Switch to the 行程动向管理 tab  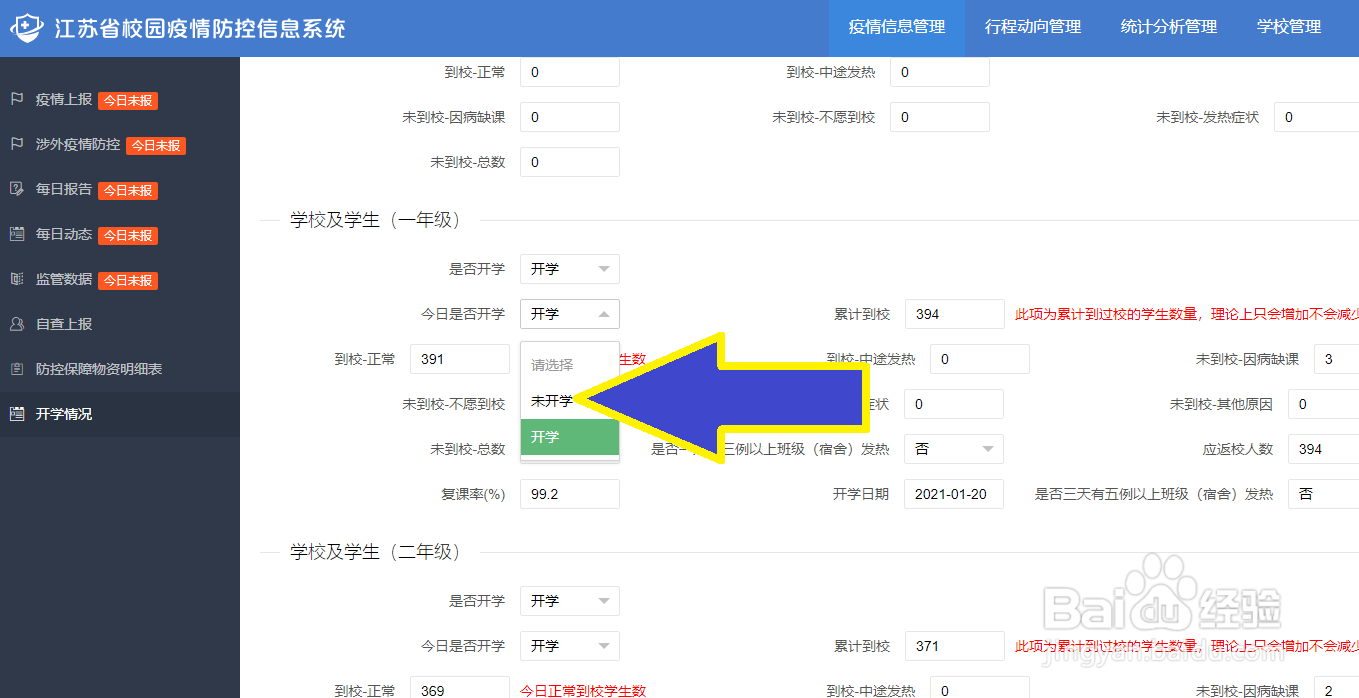tap(1032, 27)
